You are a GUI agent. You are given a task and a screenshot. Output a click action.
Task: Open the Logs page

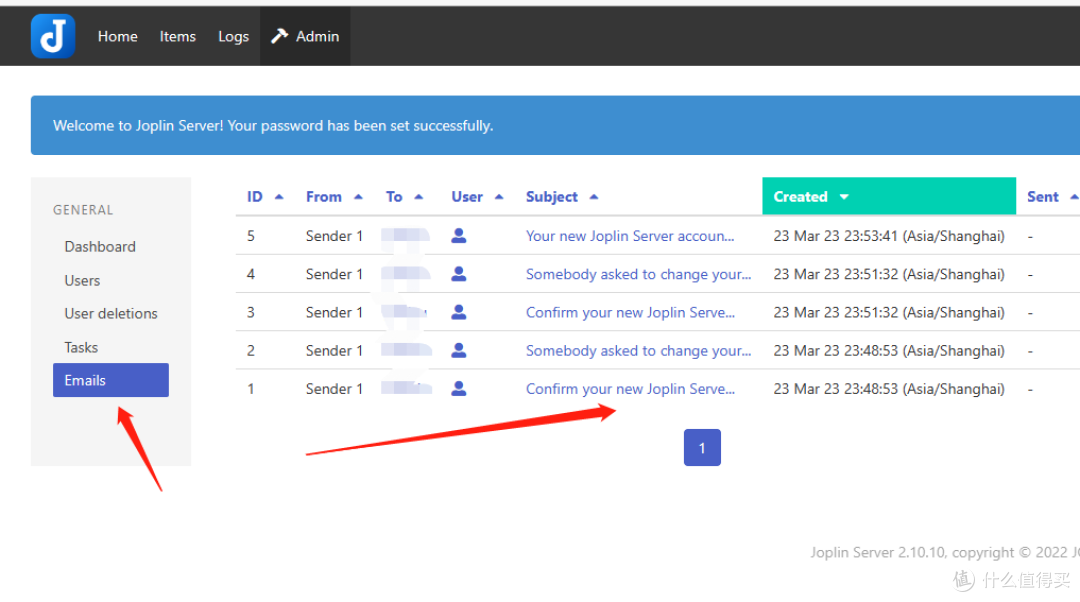click(x=233, y=36)
